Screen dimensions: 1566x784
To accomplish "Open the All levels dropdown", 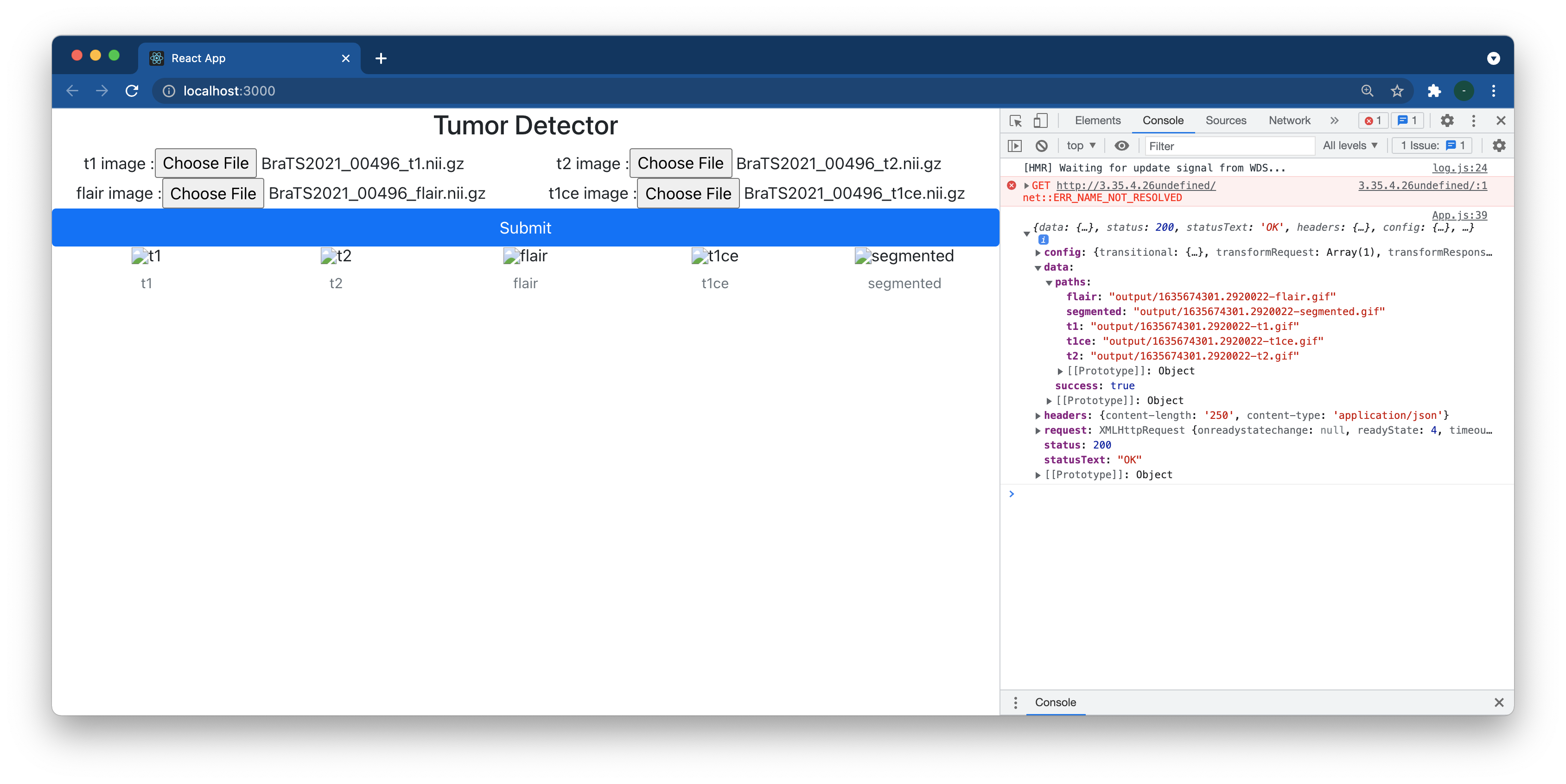I will pos(1350,146).
